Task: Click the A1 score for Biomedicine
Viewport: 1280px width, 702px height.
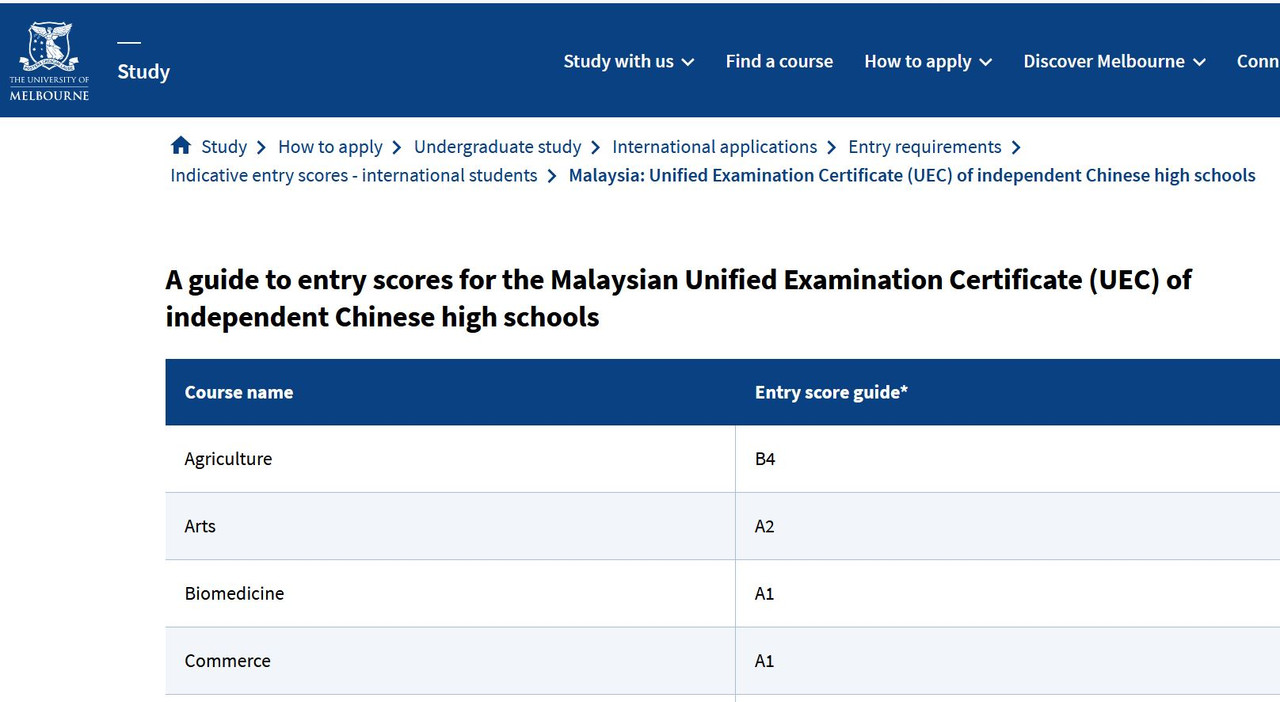Action: point(765,593)
